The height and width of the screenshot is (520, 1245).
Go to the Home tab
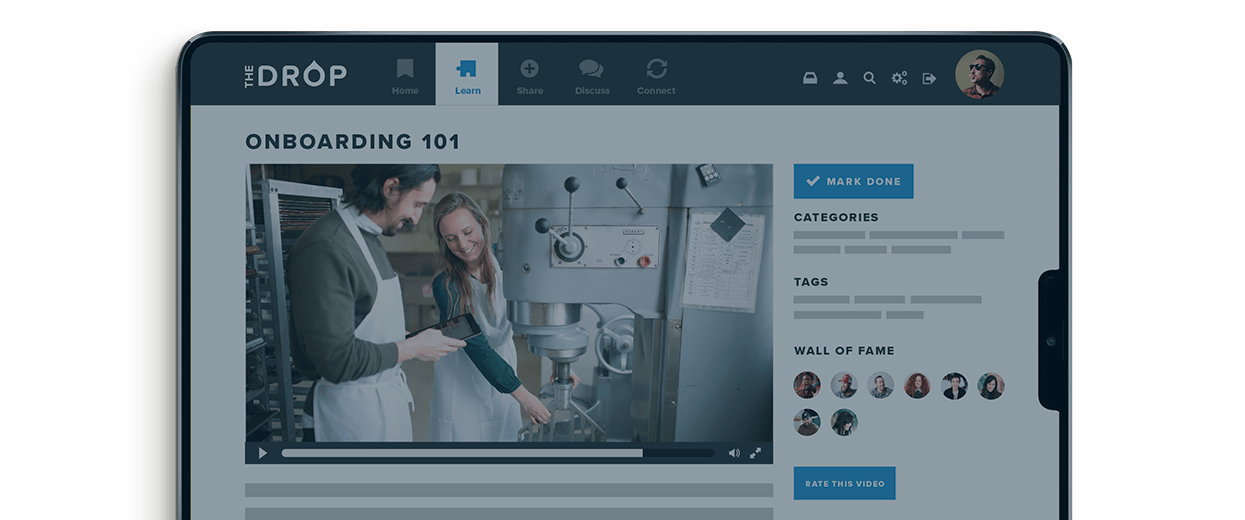click(405, 76)
